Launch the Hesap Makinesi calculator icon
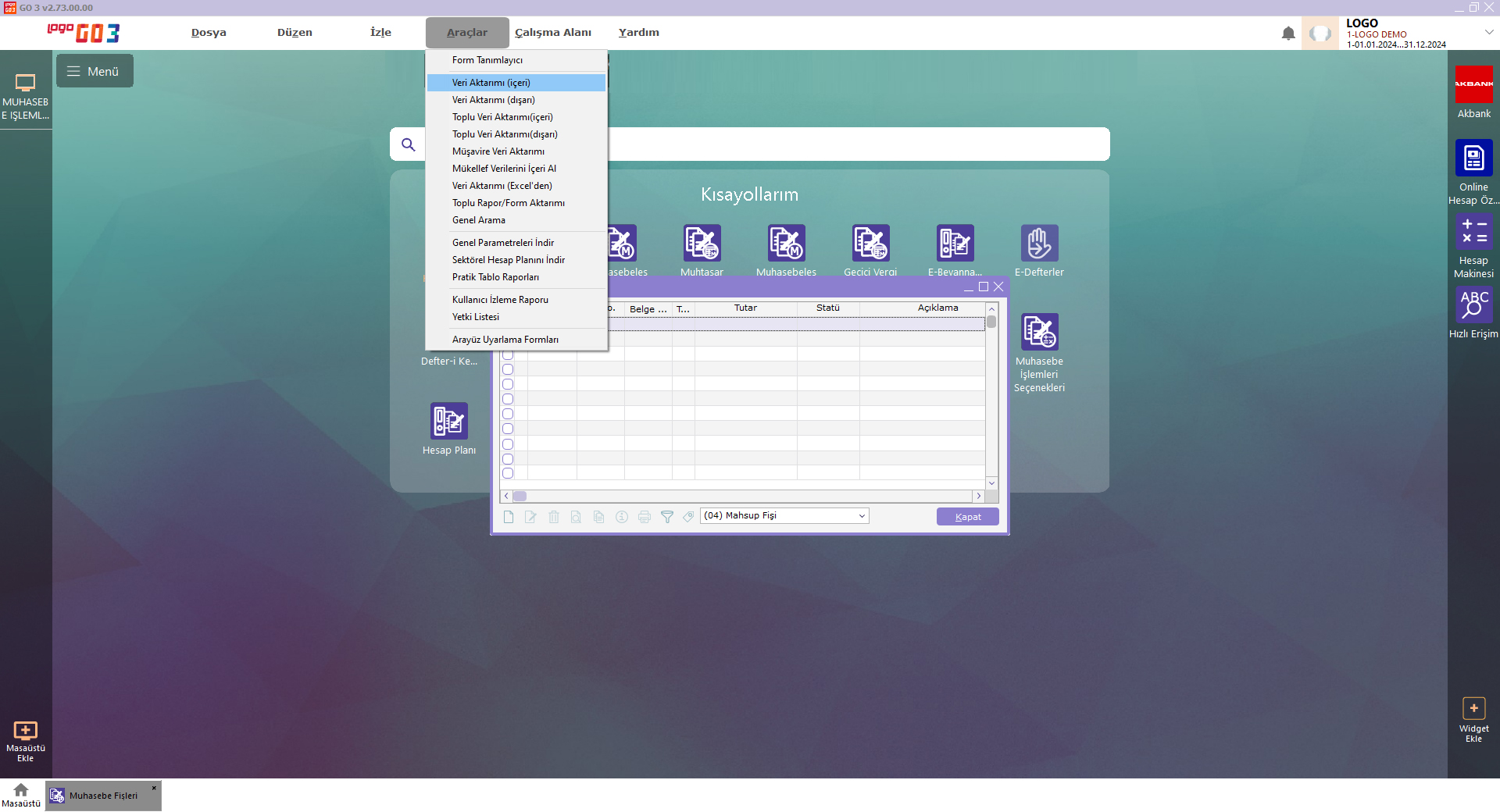The height and width of the screenshot is (812, 1500). coord(1473,233)
